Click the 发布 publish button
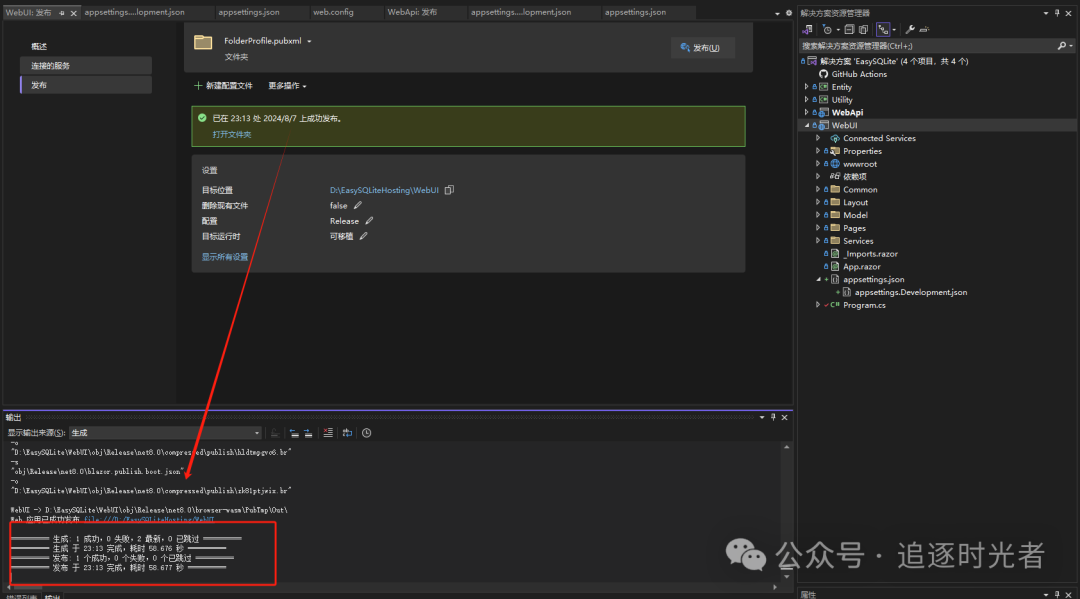Screen dimensions: 1080x599 pos(702,48)
